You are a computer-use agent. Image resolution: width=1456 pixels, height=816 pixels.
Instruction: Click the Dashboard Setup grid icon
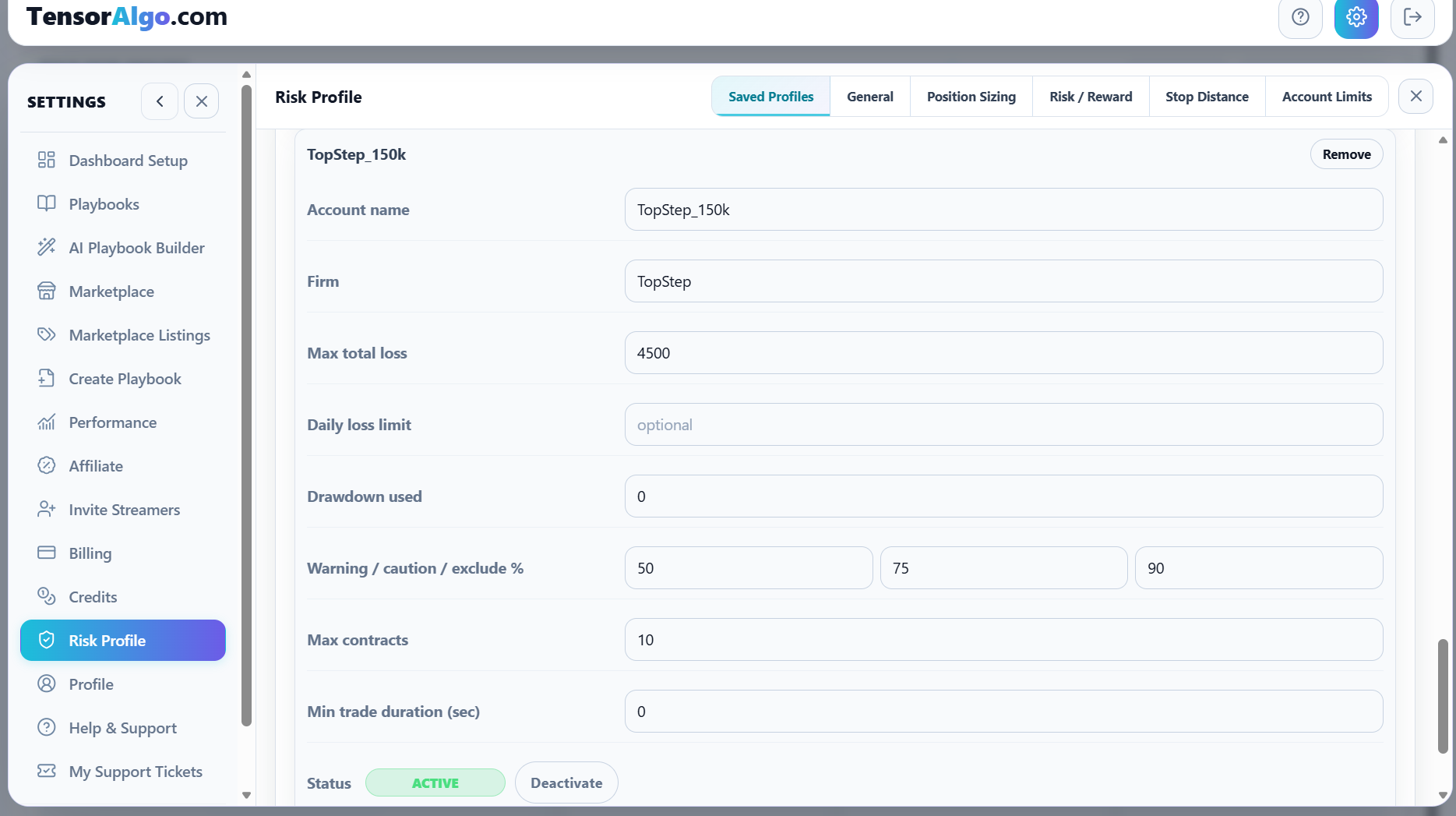tap(47, 160)
